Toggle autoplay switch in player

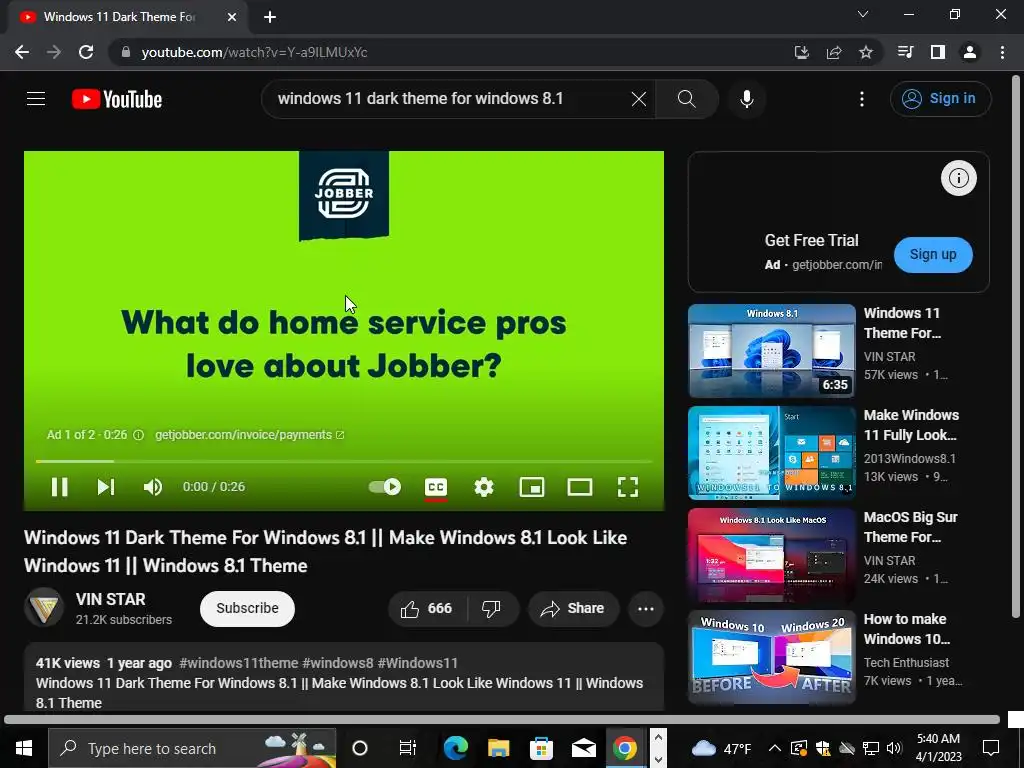385,487
